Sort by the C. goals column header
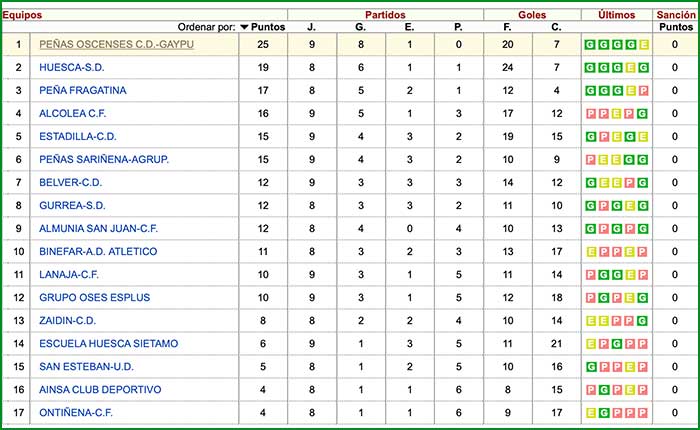The height and width of the screenshot is (430, 700). coord(557,27)
